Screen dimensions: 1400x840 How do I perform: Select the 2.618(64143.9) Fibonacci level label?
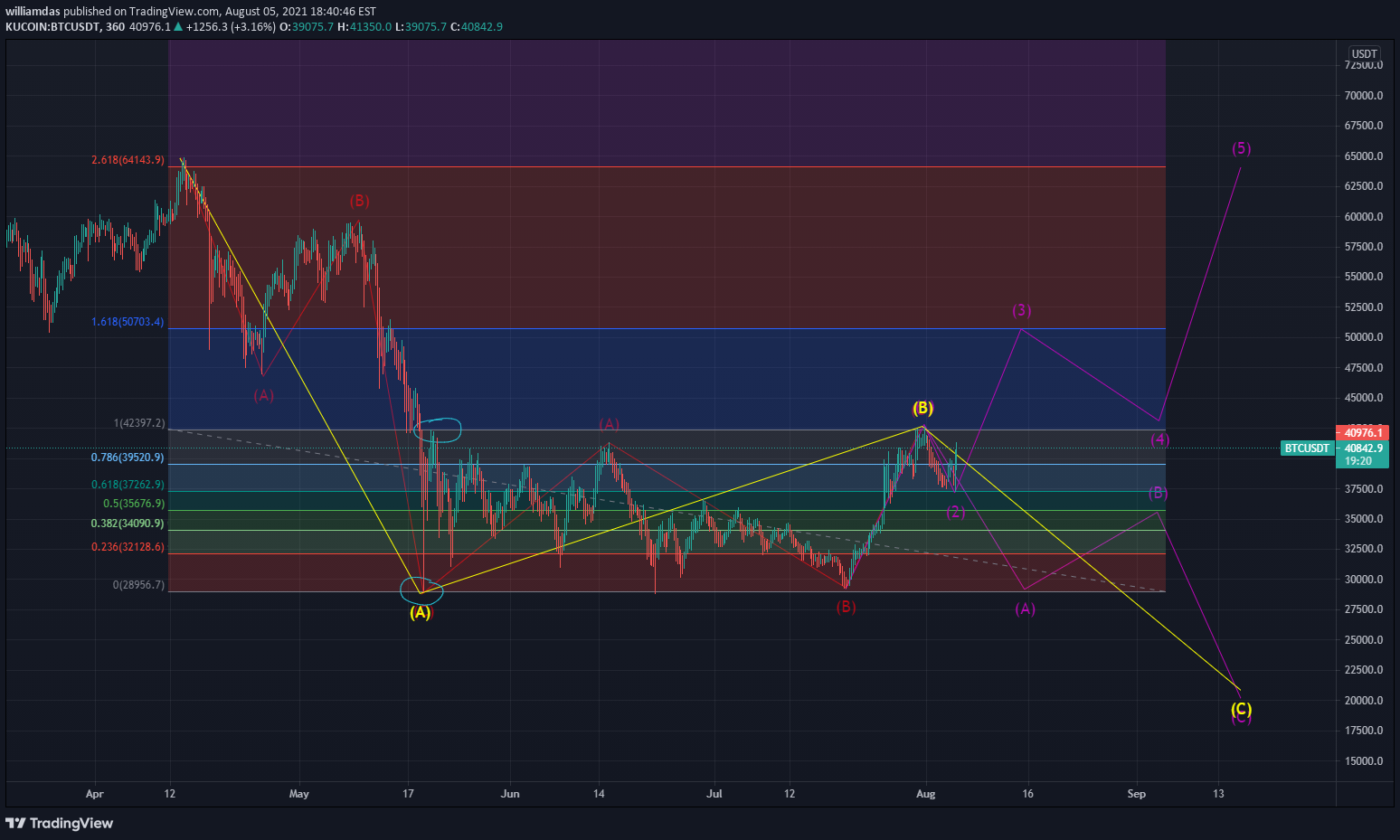128,160
